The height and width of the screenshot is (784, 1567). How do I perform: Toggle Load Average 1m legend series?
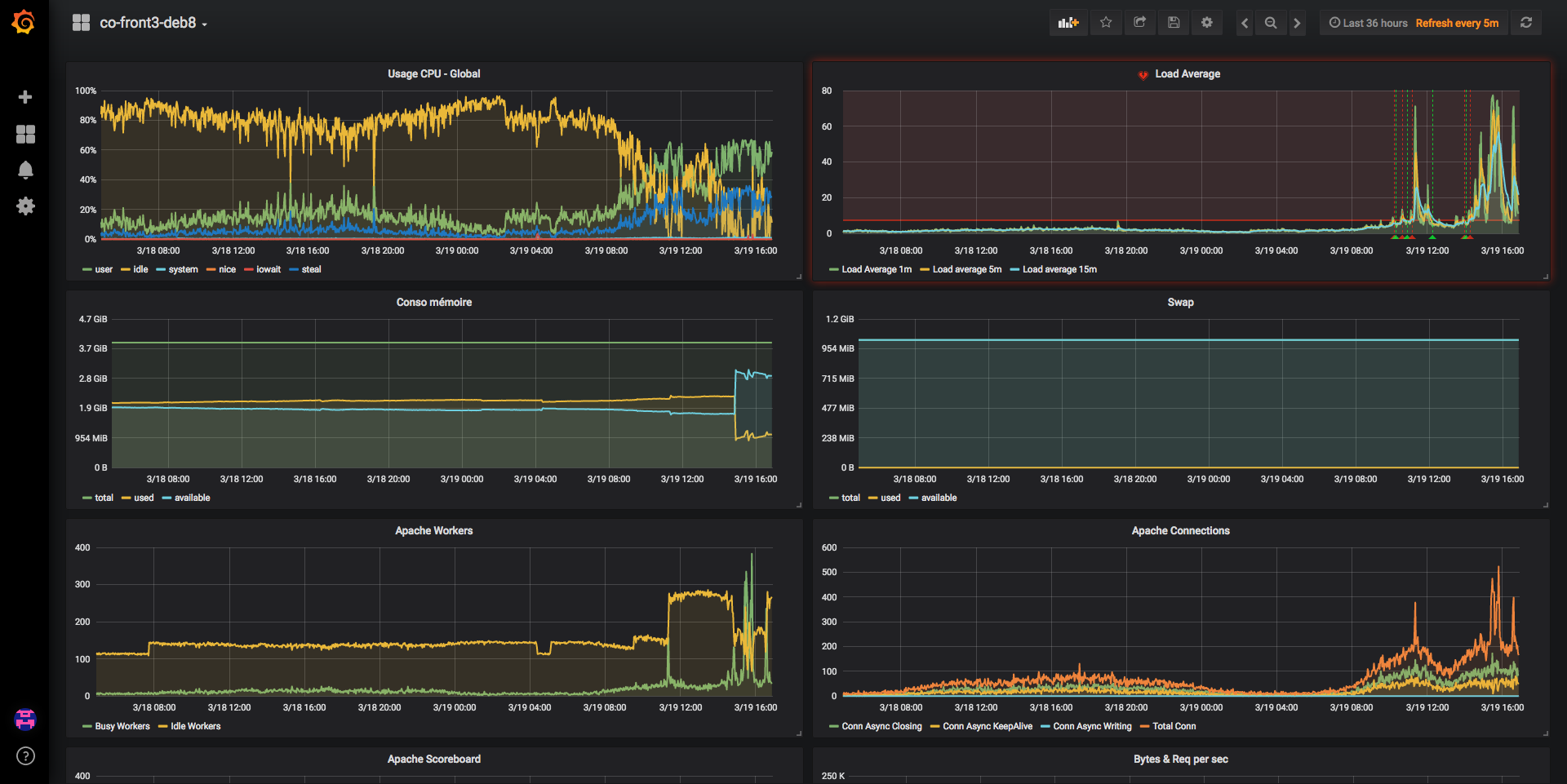[x=876, y=270]
